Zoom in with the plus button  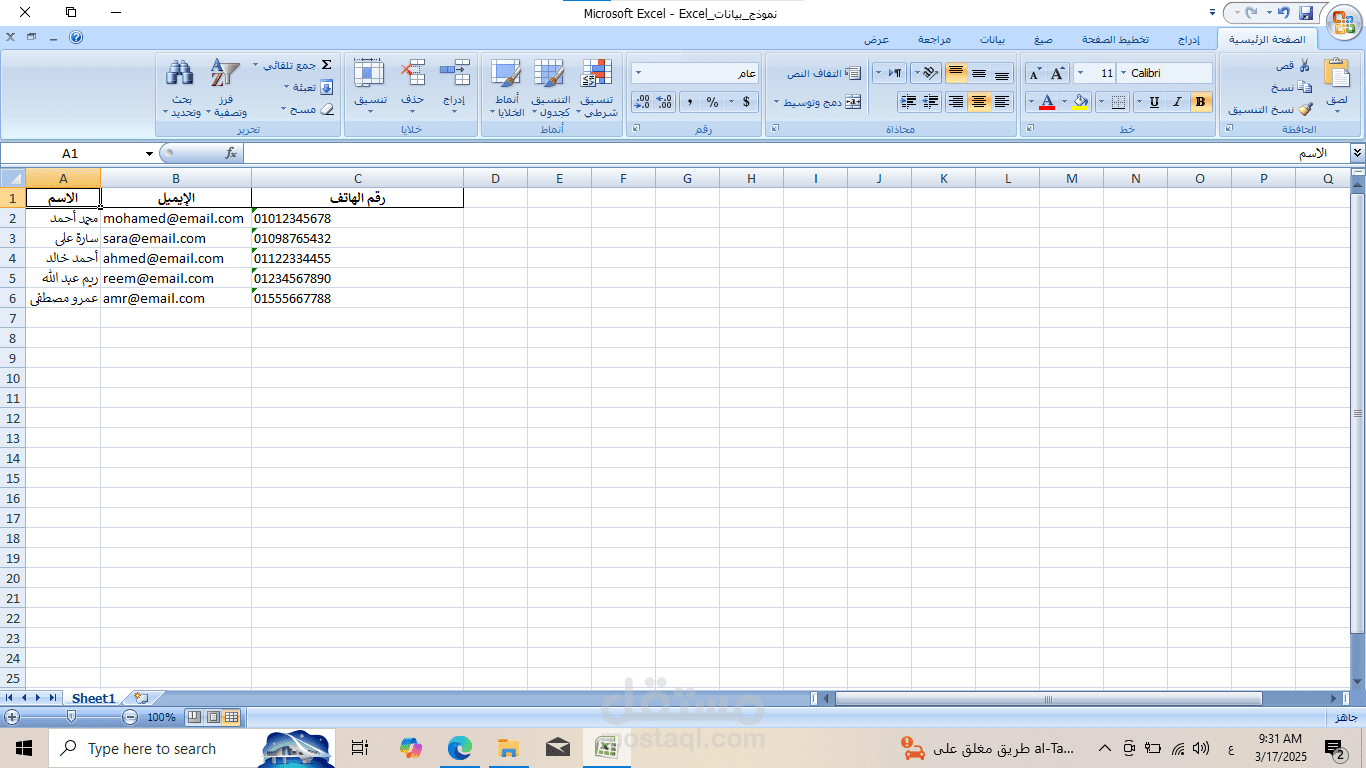[x=12, y=717]
